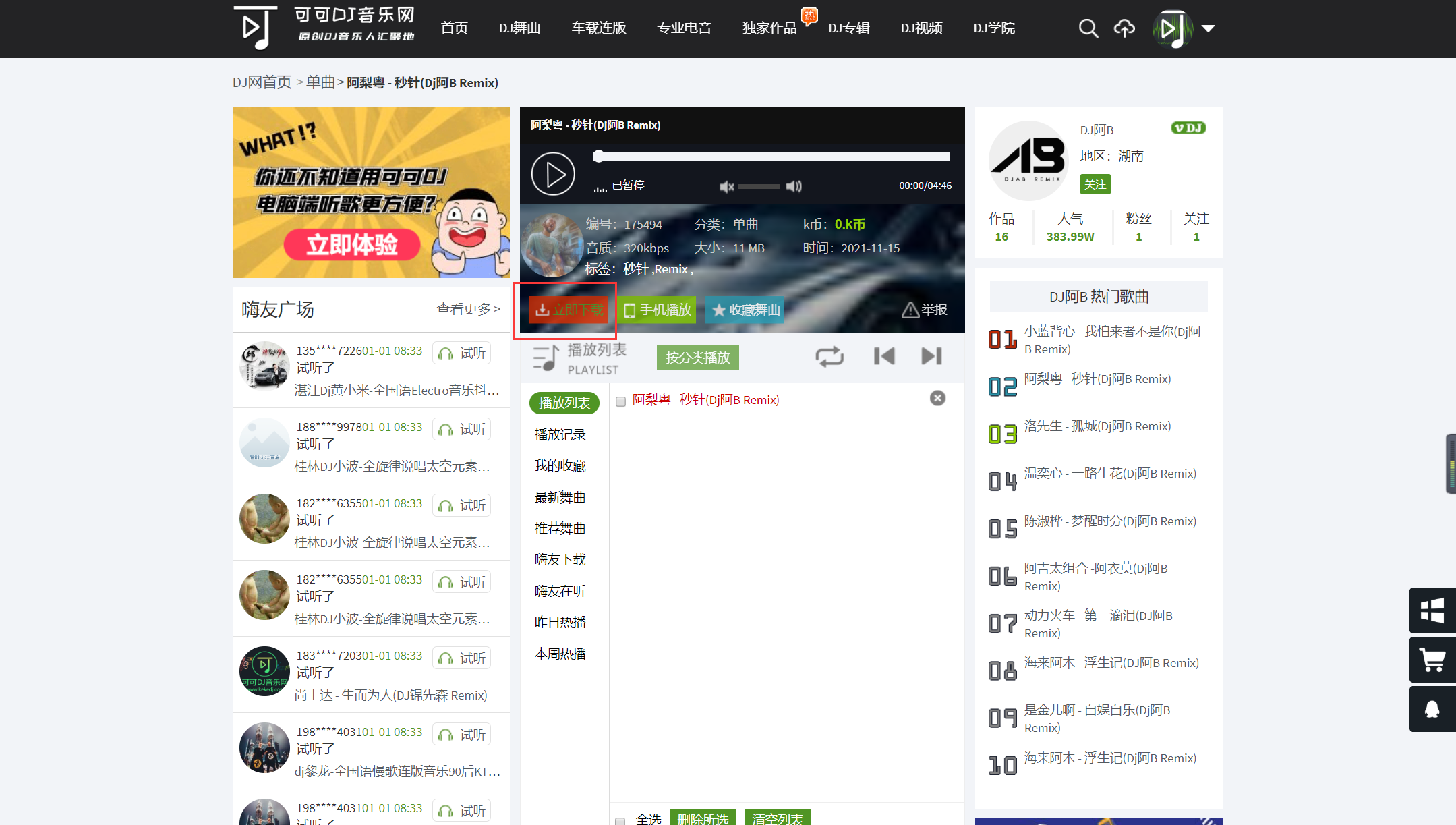The height and width of the screenshot is (825, 1456).
Task: Click the shopping cart floating icon
Action: tap(1432, 660)
